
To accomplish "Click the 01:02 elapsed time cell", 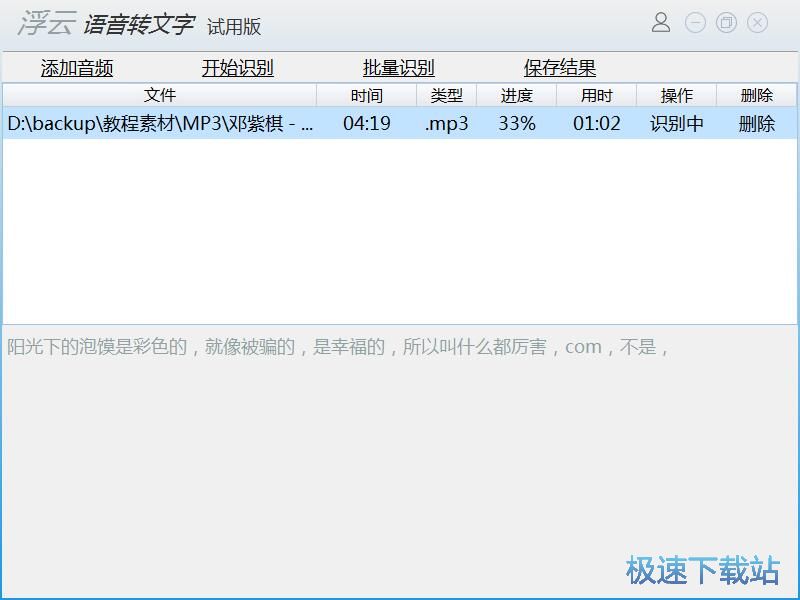I will tap(596, 123).
